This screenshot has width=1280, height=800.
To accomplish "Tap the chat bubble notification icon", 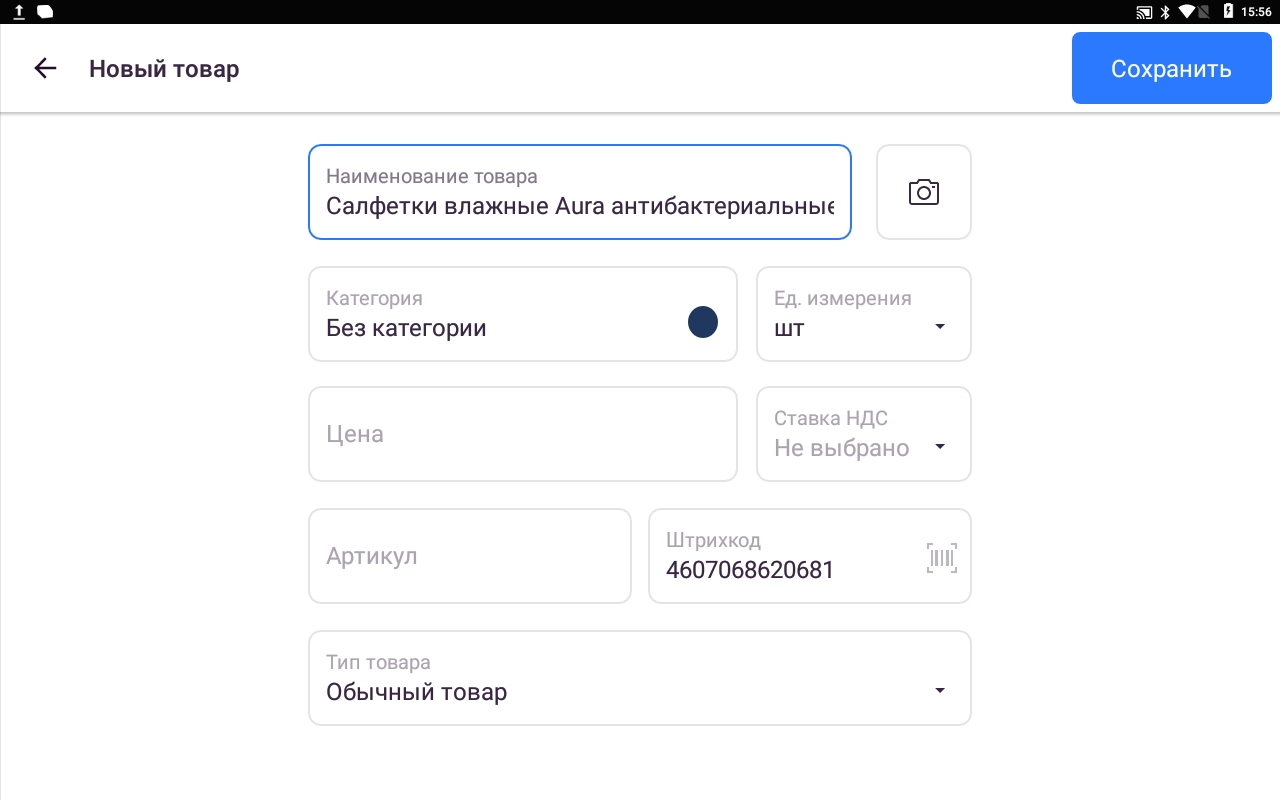I will click(x=45, y=12).
